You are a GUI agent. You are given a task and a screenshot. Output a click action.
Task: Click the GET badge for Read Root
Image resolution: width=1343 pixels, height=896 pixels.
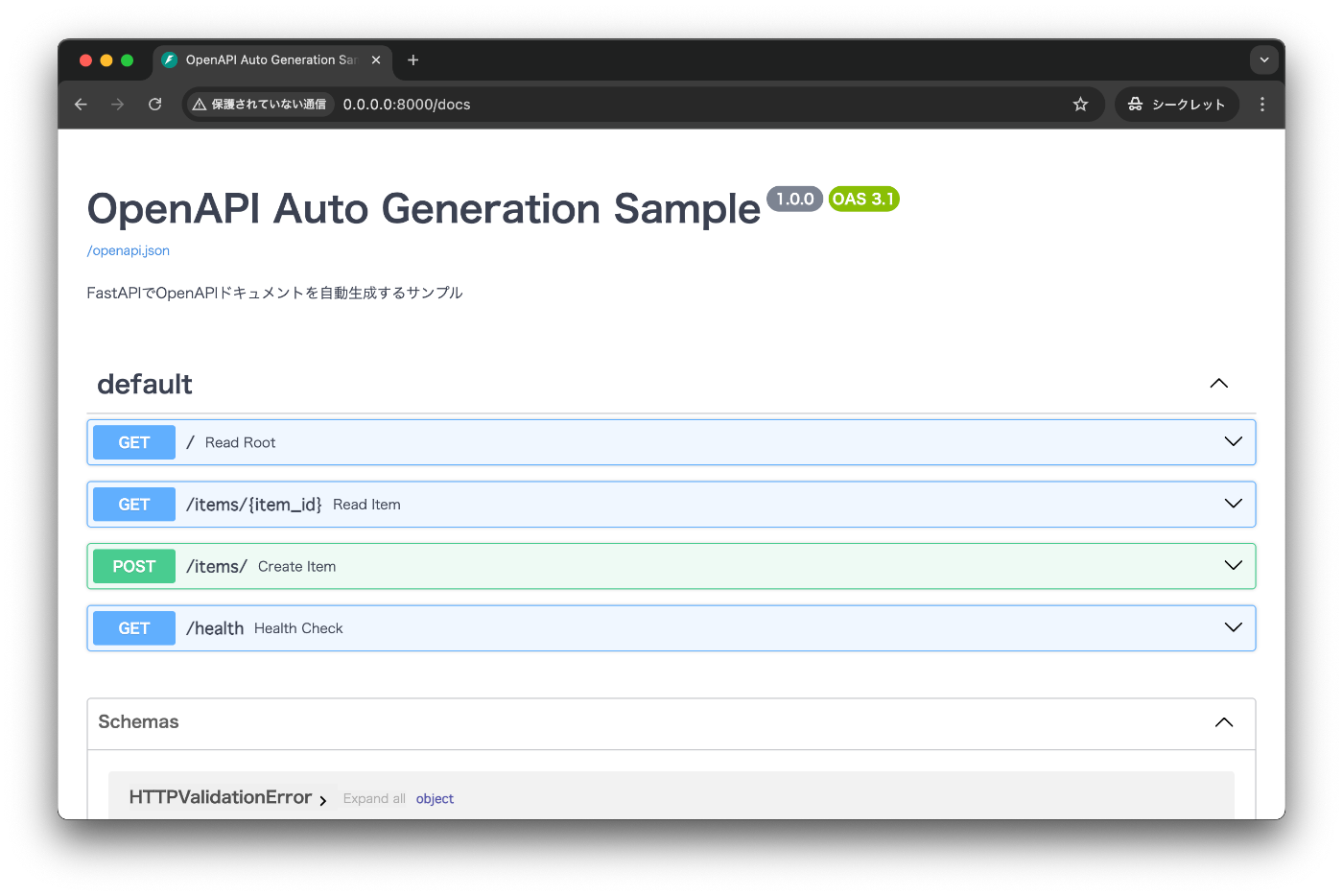click(x=134, y=442)
